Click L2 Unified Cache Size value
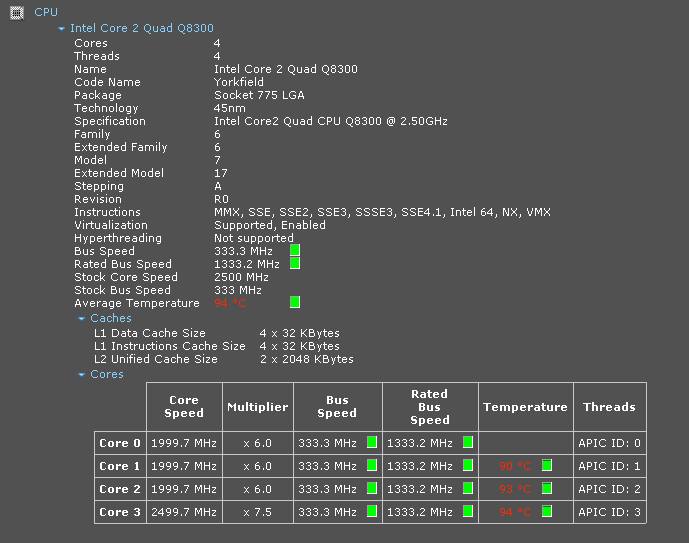The image size is (689, 543). pos(307,359)
